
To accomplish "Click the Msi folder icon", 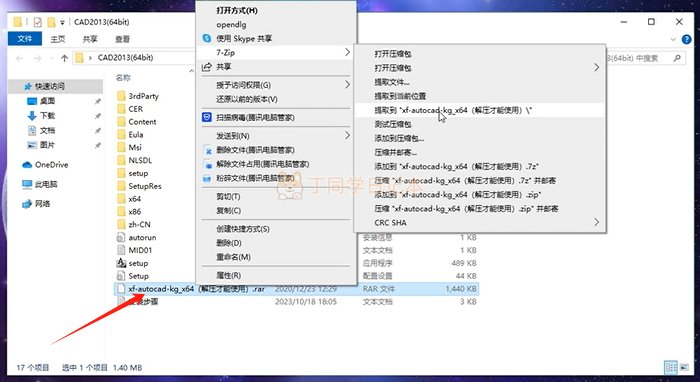I will click(121, 147).
